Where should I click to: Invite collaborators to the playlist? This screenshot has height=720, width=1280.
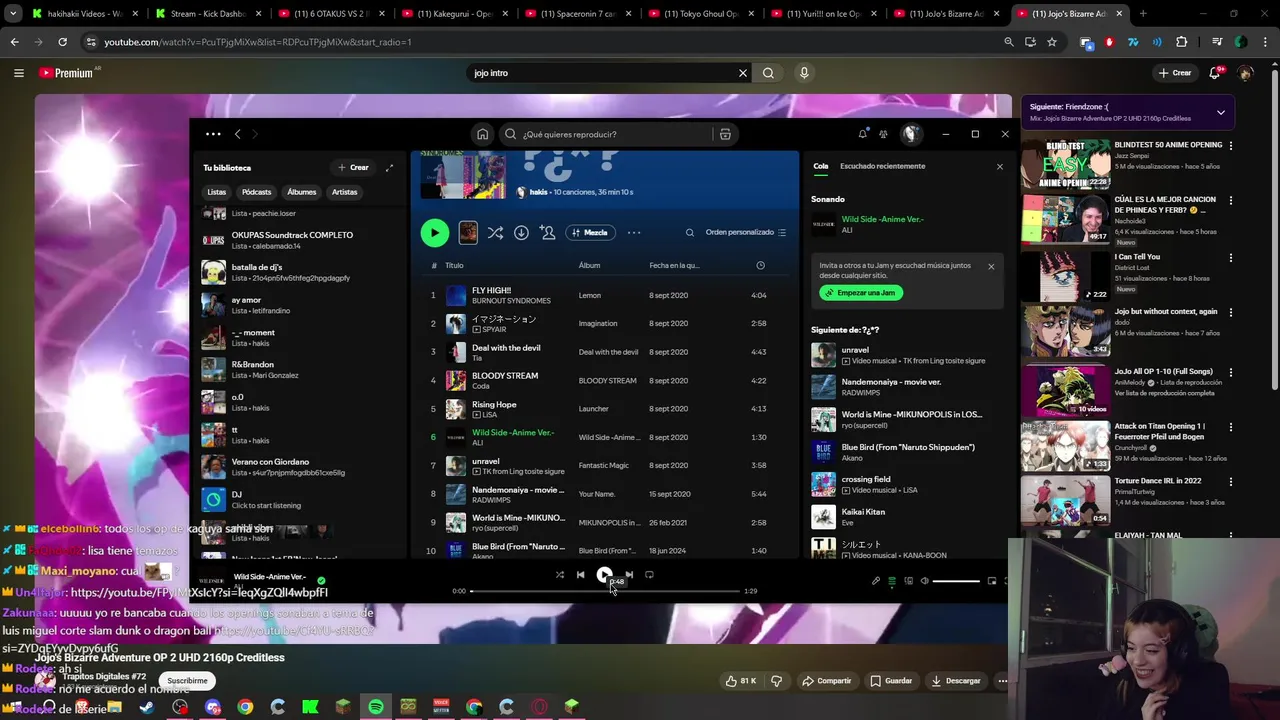click(547, 232)
